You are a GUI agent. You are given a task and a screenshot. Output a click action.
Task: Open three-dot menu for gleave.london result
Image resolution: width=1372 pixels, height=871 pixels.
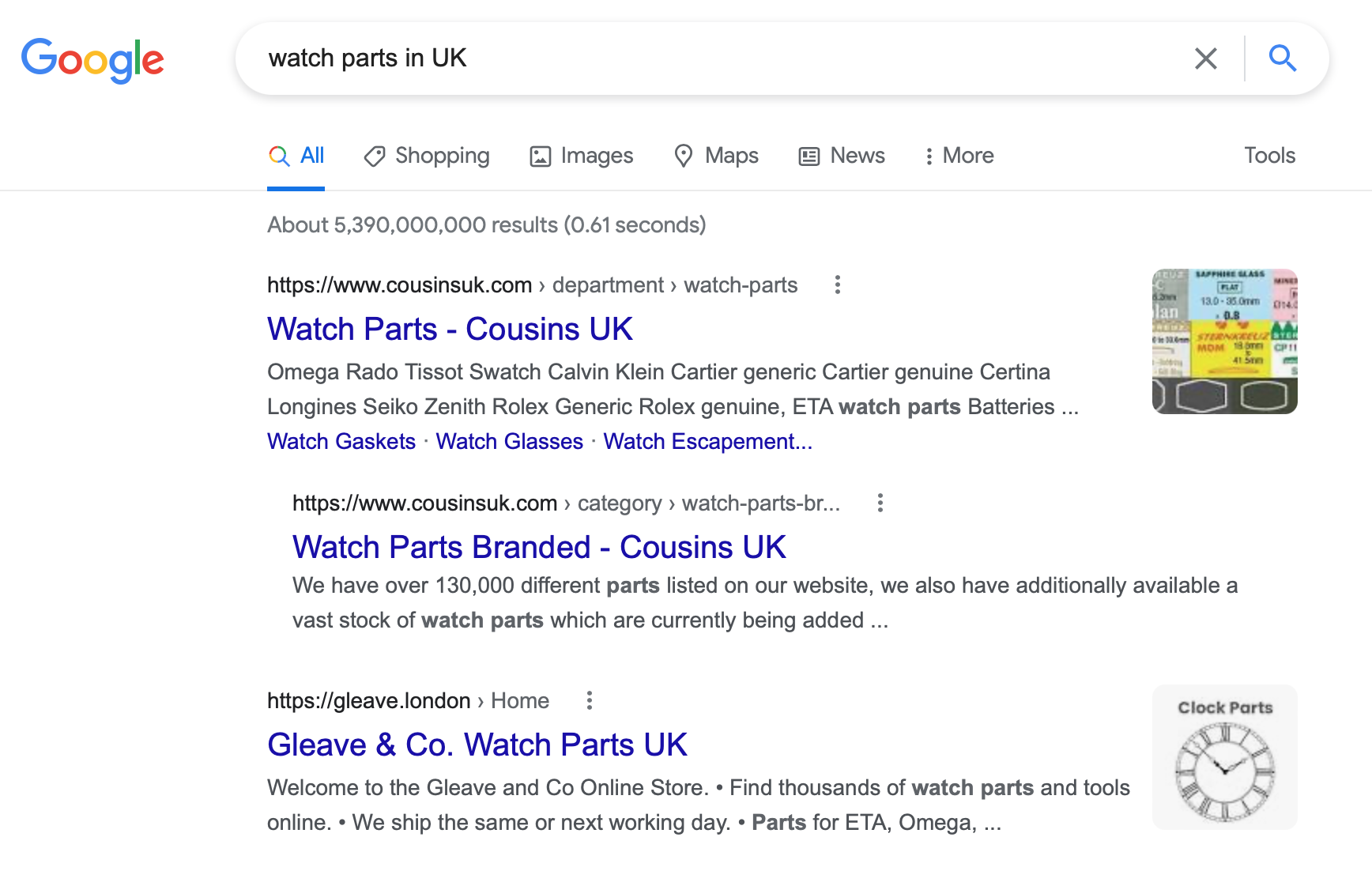pyautogui.click(x=589, y=700)
